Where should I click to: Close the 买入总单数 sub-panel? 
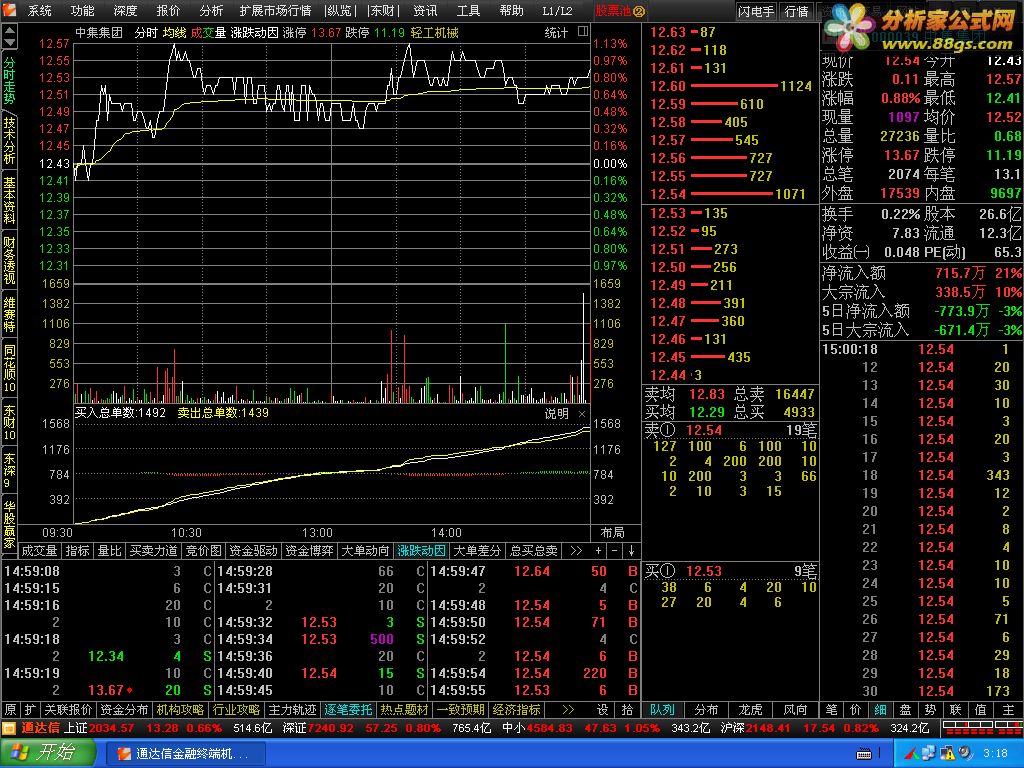[582, 413]
